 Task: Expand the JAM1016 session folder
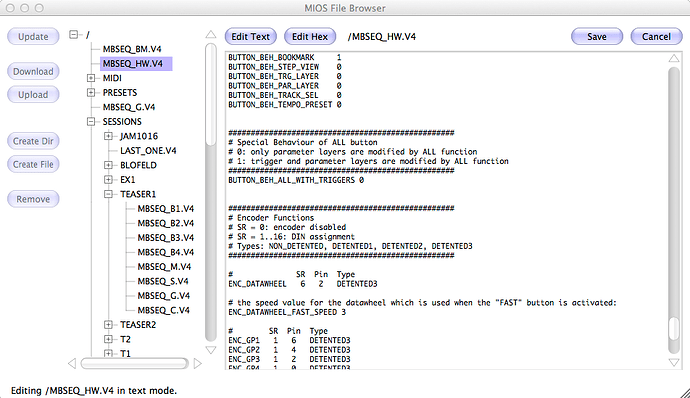pos(108,136)
